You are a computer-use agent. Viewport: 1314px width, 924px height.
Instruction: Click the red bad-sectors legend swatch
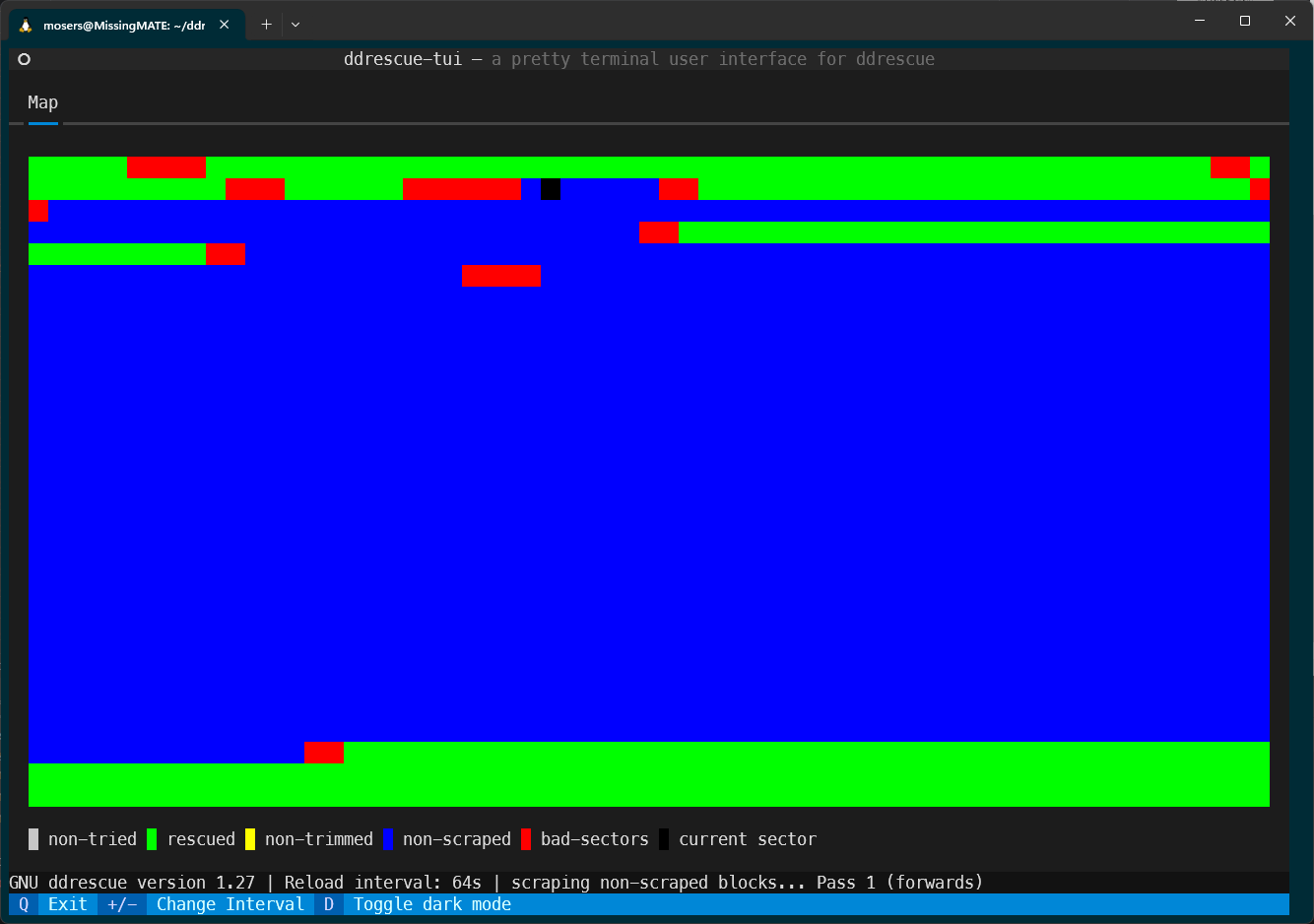click(x=526, y=839)
